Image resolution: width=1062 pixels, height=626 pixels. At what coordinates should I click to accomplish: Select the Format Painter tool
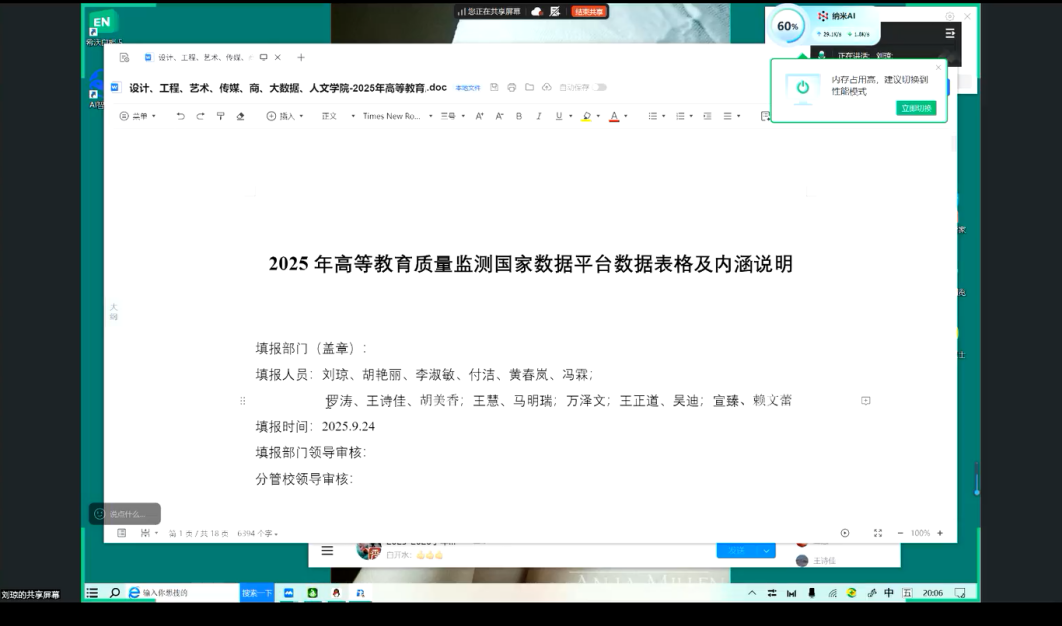point(220,116)
